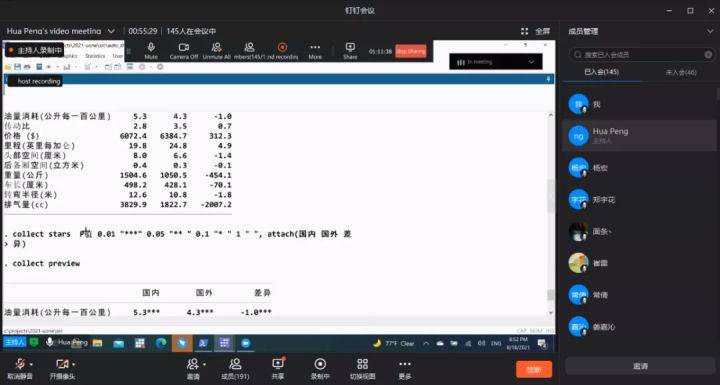The width and height of the screenshot is (720, 385).
Task: Switch to the 已入会(145) tab
Action: (x=602, y=72)
